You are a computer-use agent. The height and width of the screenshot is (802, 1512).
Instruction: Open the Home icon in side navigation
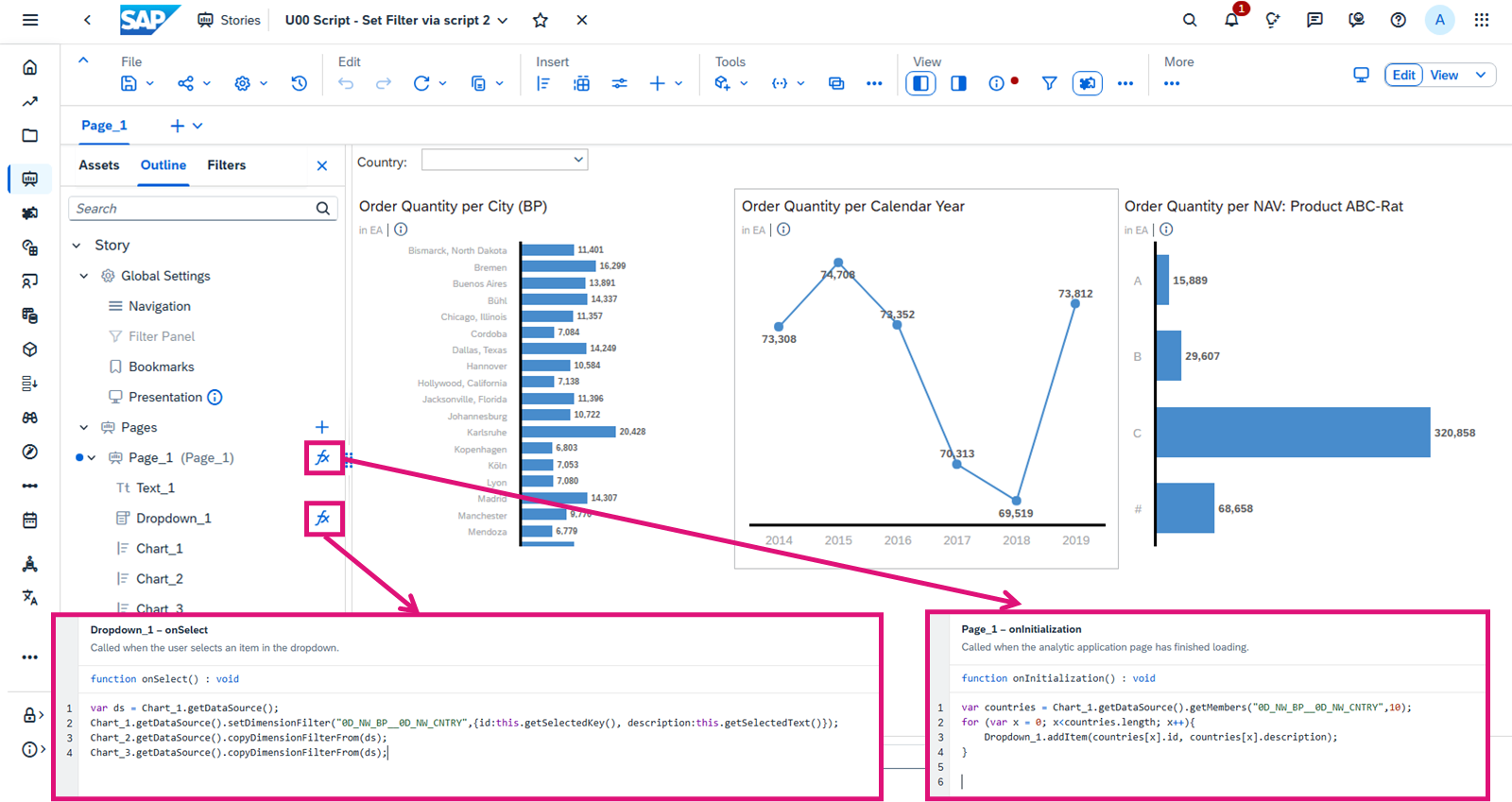click(x=30, y=67)
